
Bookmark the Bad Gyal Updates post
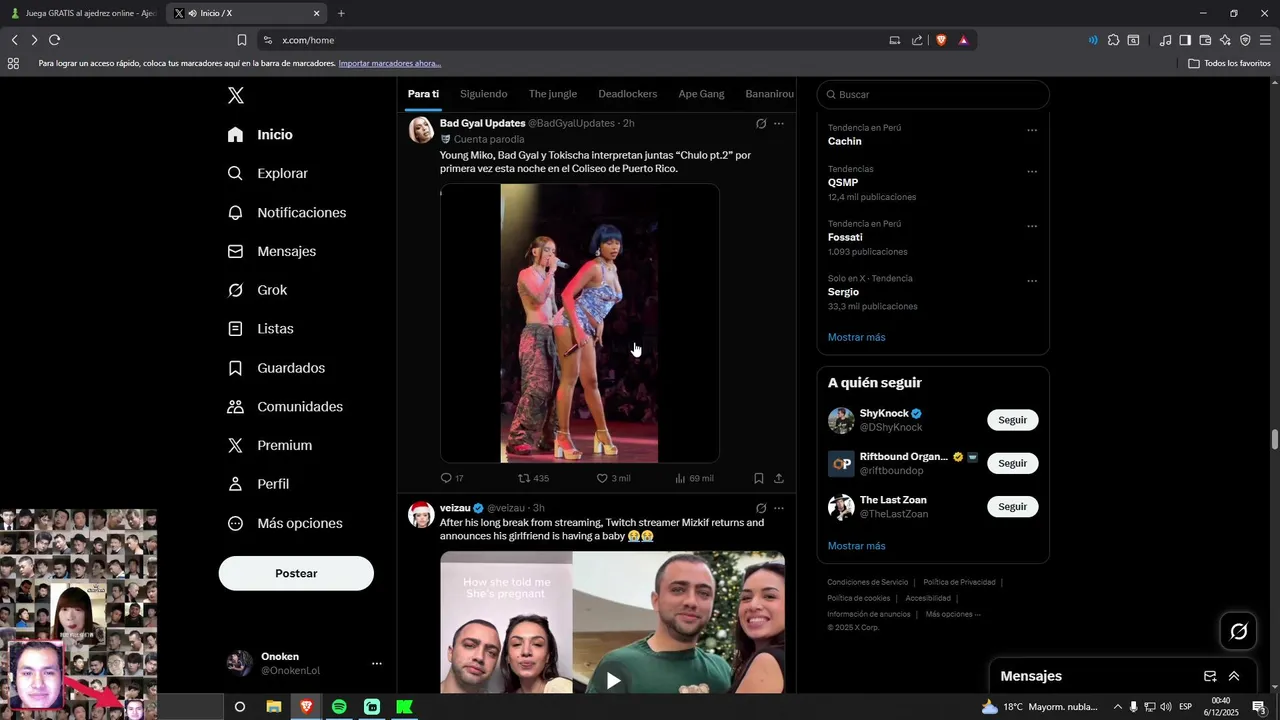[759, 478]
